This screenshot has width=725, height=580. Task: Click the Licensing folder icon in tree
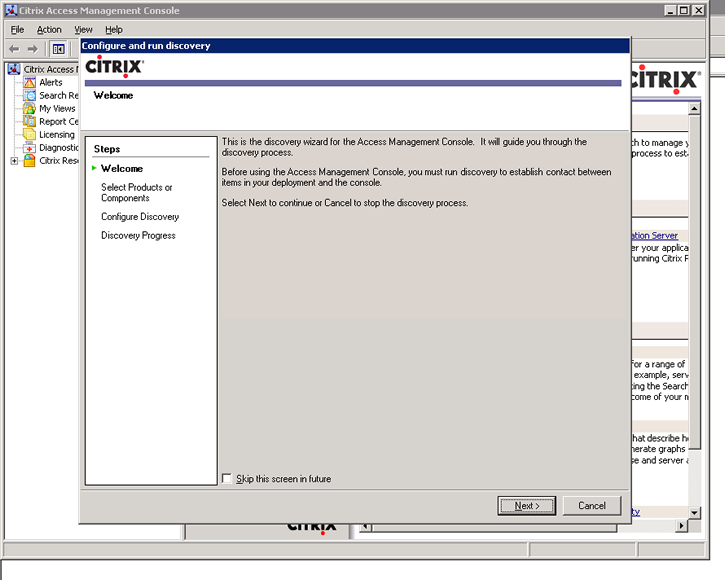(30, 134)
